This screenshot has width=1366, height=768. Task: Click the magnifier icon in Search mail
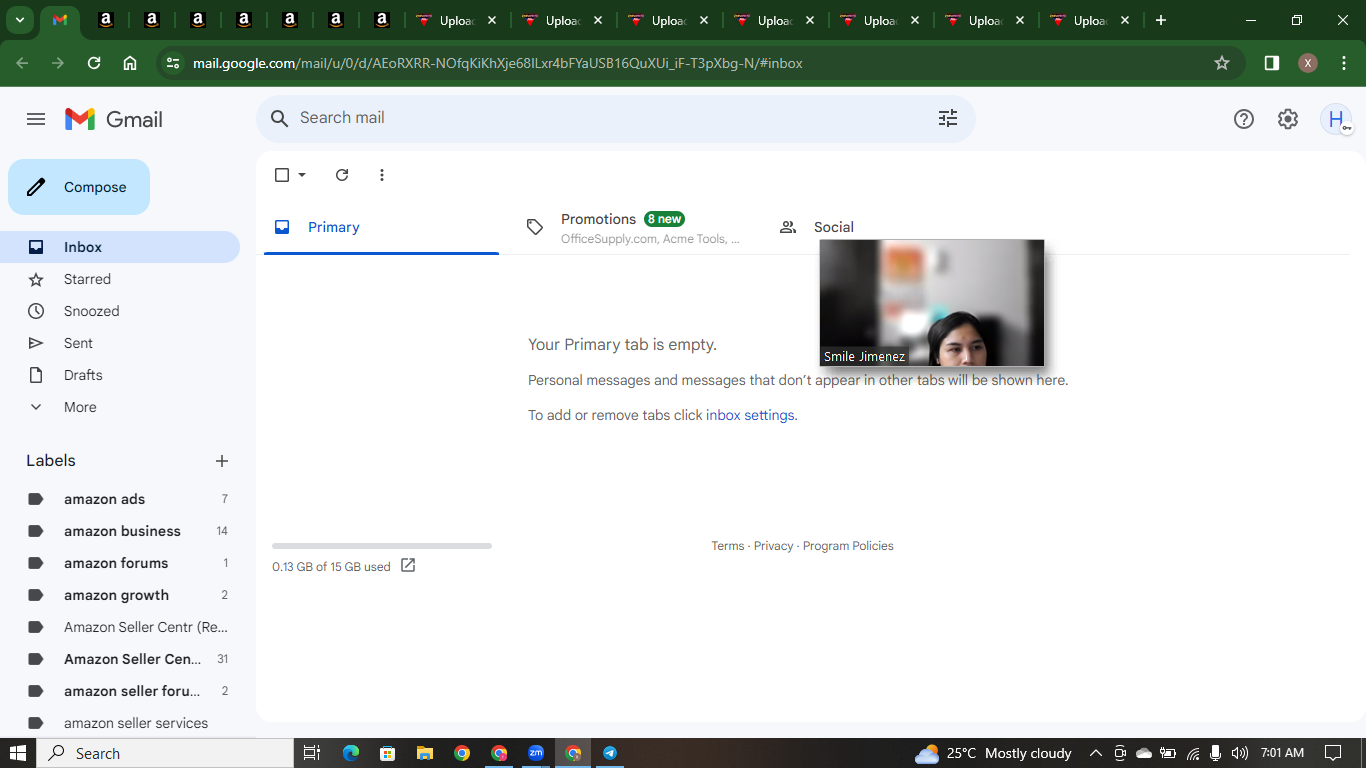280,118
